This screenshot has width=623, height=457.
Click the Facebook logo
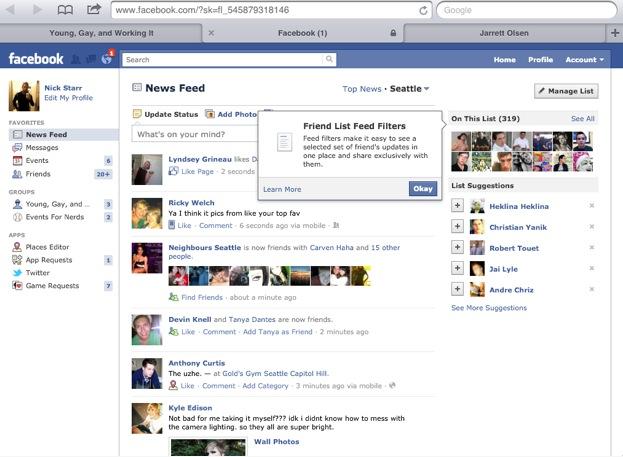36,59
